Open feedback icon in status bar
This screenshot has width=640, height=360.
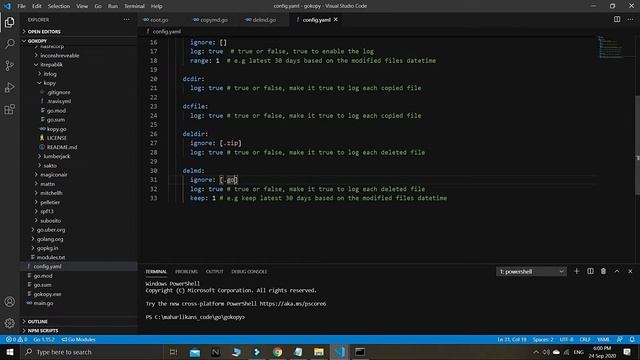(x=620, y=340)
